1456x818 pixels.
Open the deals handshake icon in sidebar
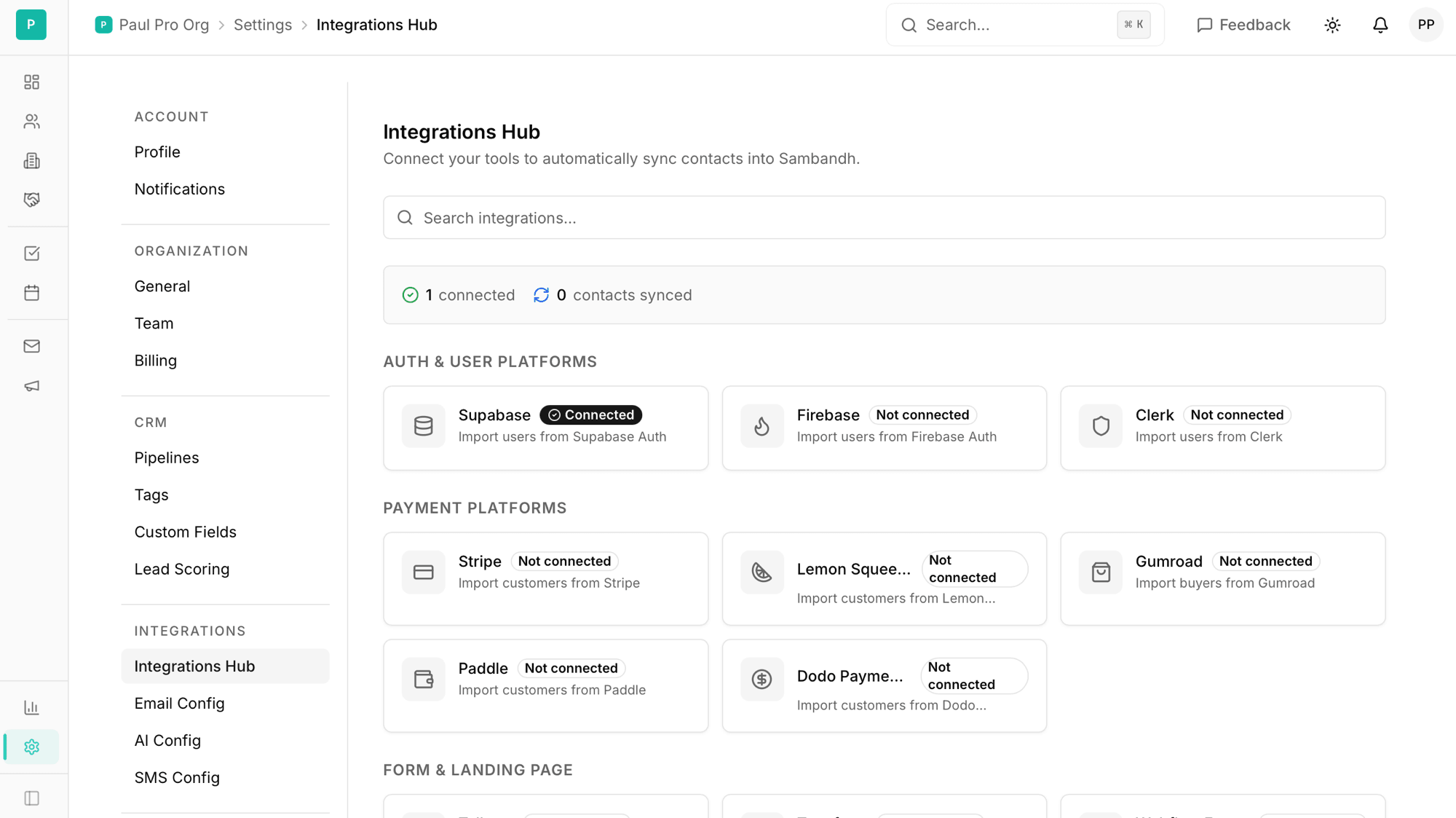[31, 200]
